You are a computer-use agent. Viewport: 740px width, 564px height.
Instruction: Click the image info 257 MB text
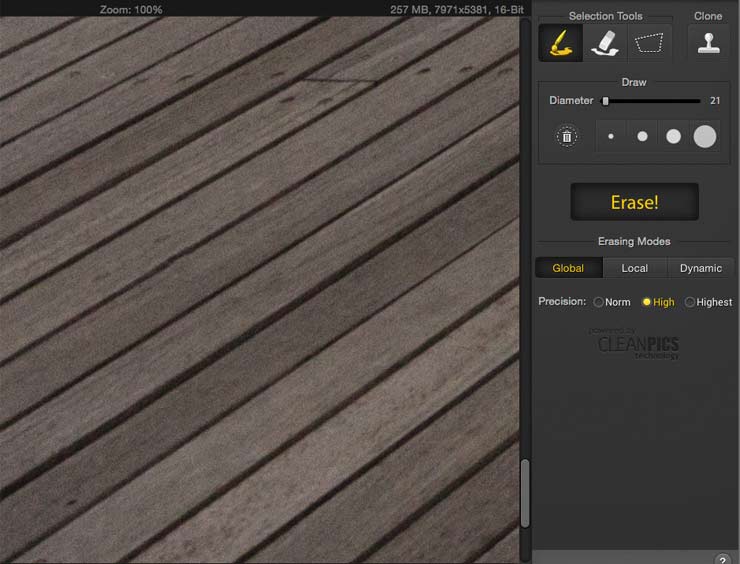457,9
